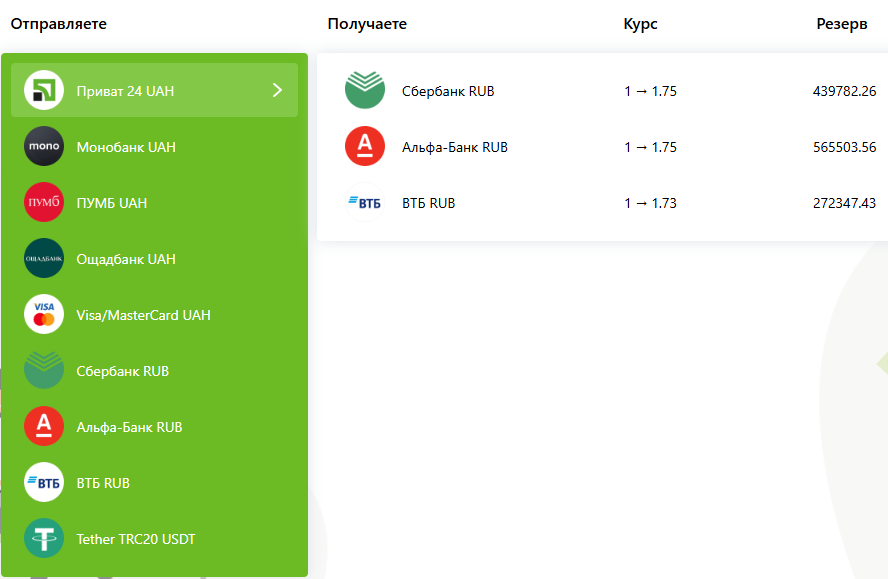Click the Alfa-Bank logo in receive list
Screen dimensions: 888x579
coord(365,146)
